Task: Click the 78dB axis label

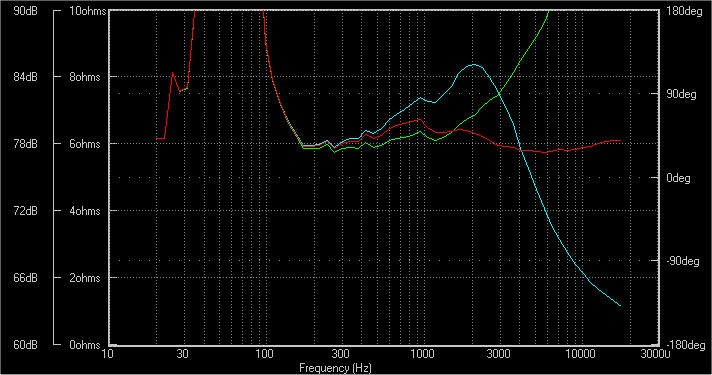Action: (x=25, y=144)
